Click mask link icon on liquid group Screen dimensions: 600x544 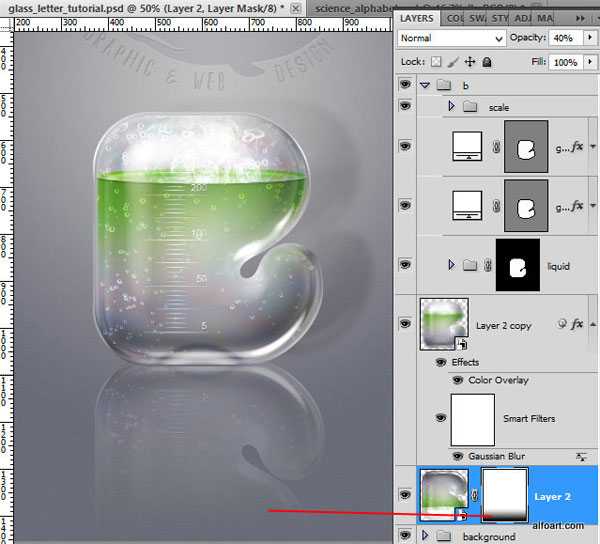(x=488, y=265)
